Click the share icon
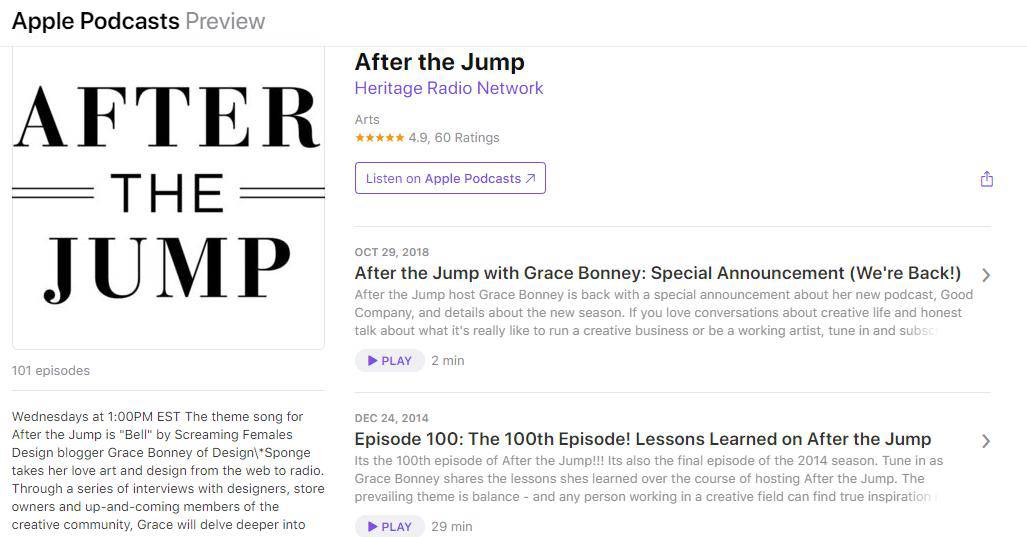Image resolution: width=1027 pixels, height=537 pixels. click(x=986, y=179)
